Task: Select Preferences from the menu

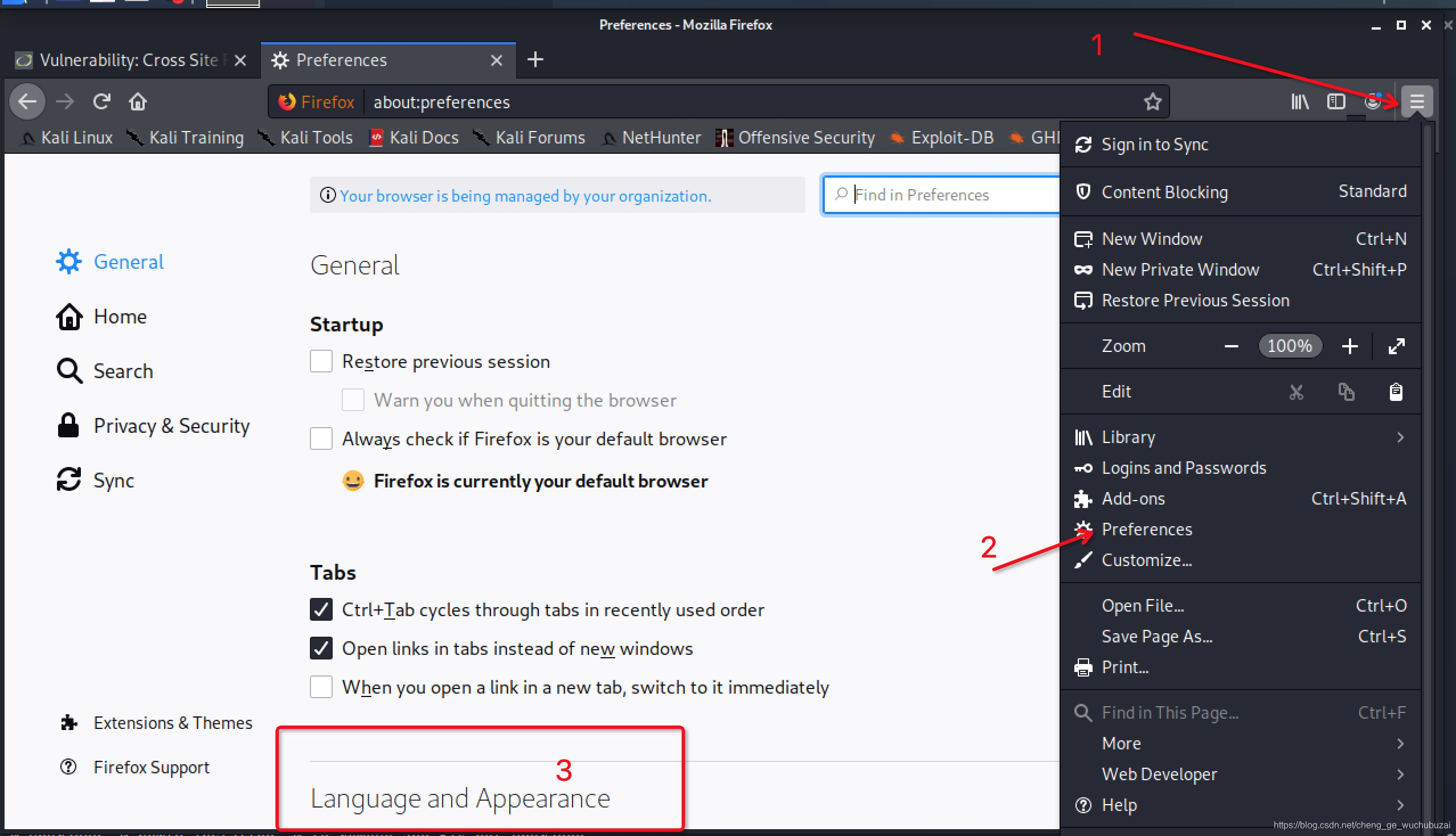Action: click(1147, 528)
